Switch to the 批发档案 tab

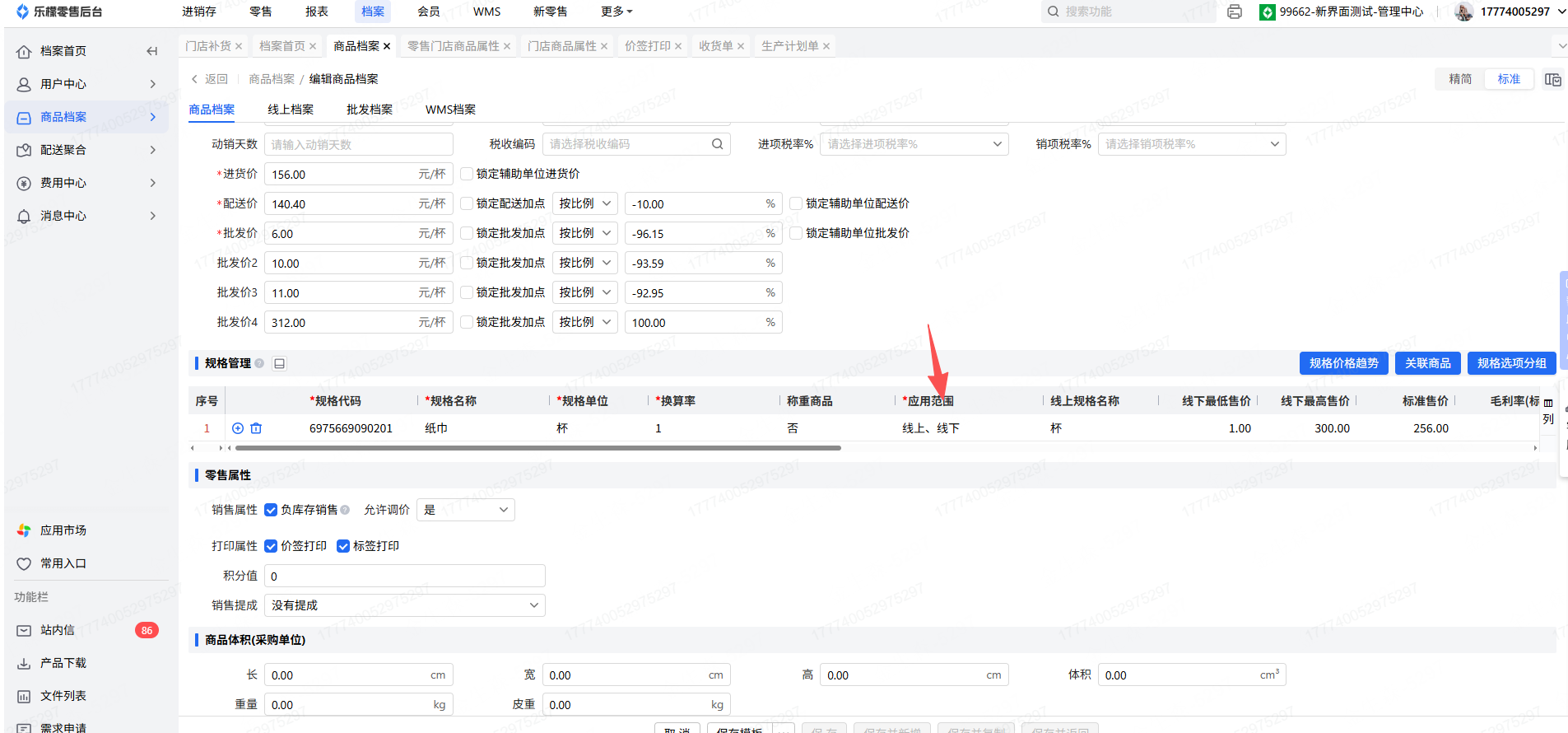370,110
